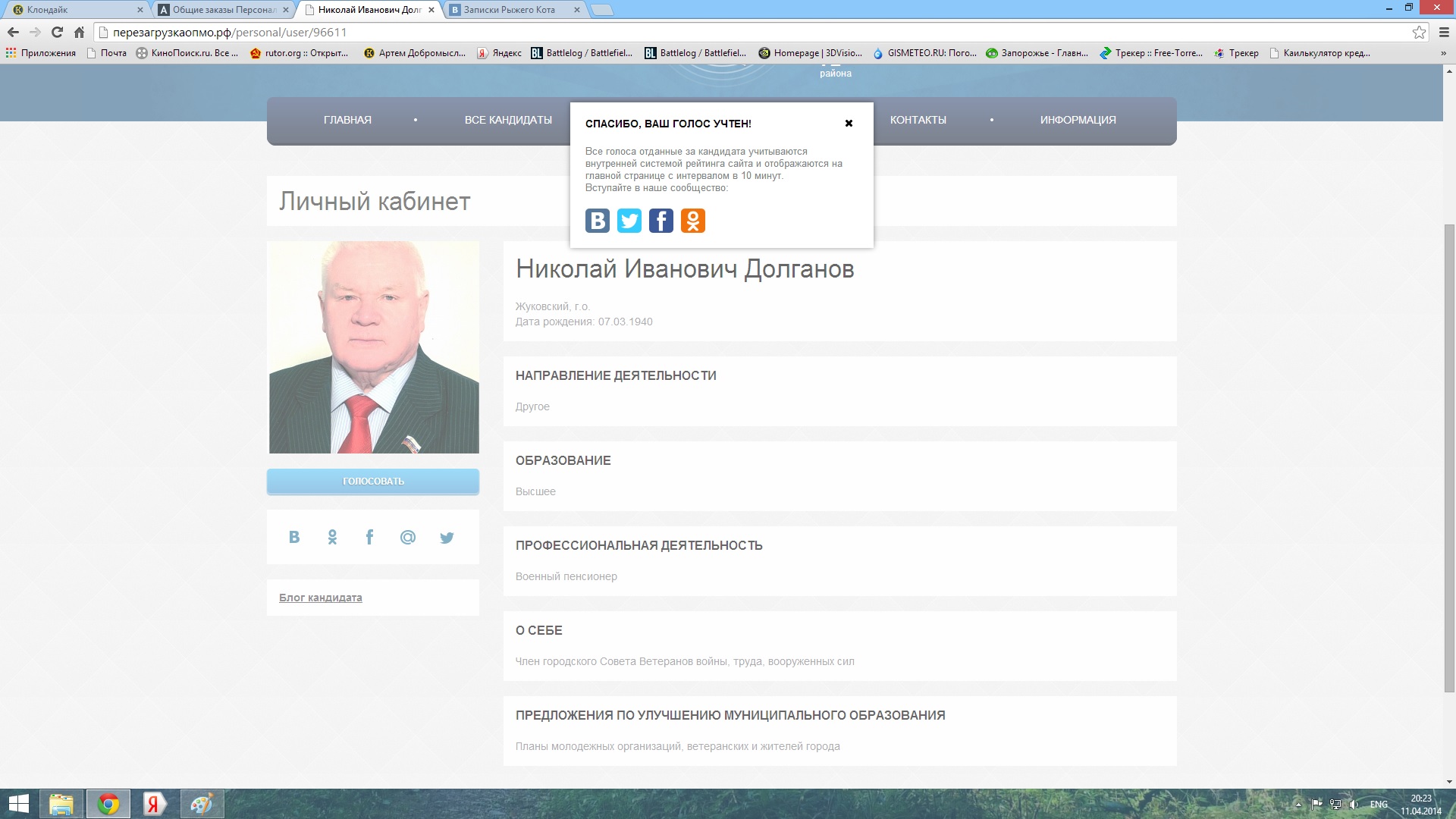Bookmark page with star icon
Image resolution: width=1456 pixels, height=819 pixels.
[x=1419, y=32]
